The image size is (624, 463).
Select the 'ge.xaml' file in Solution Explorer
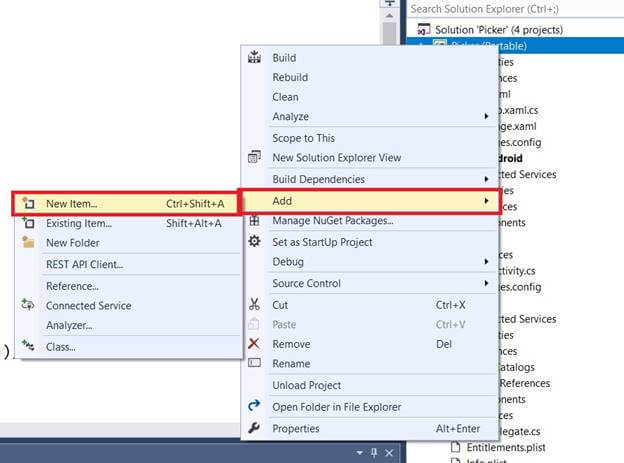(518, 127)
